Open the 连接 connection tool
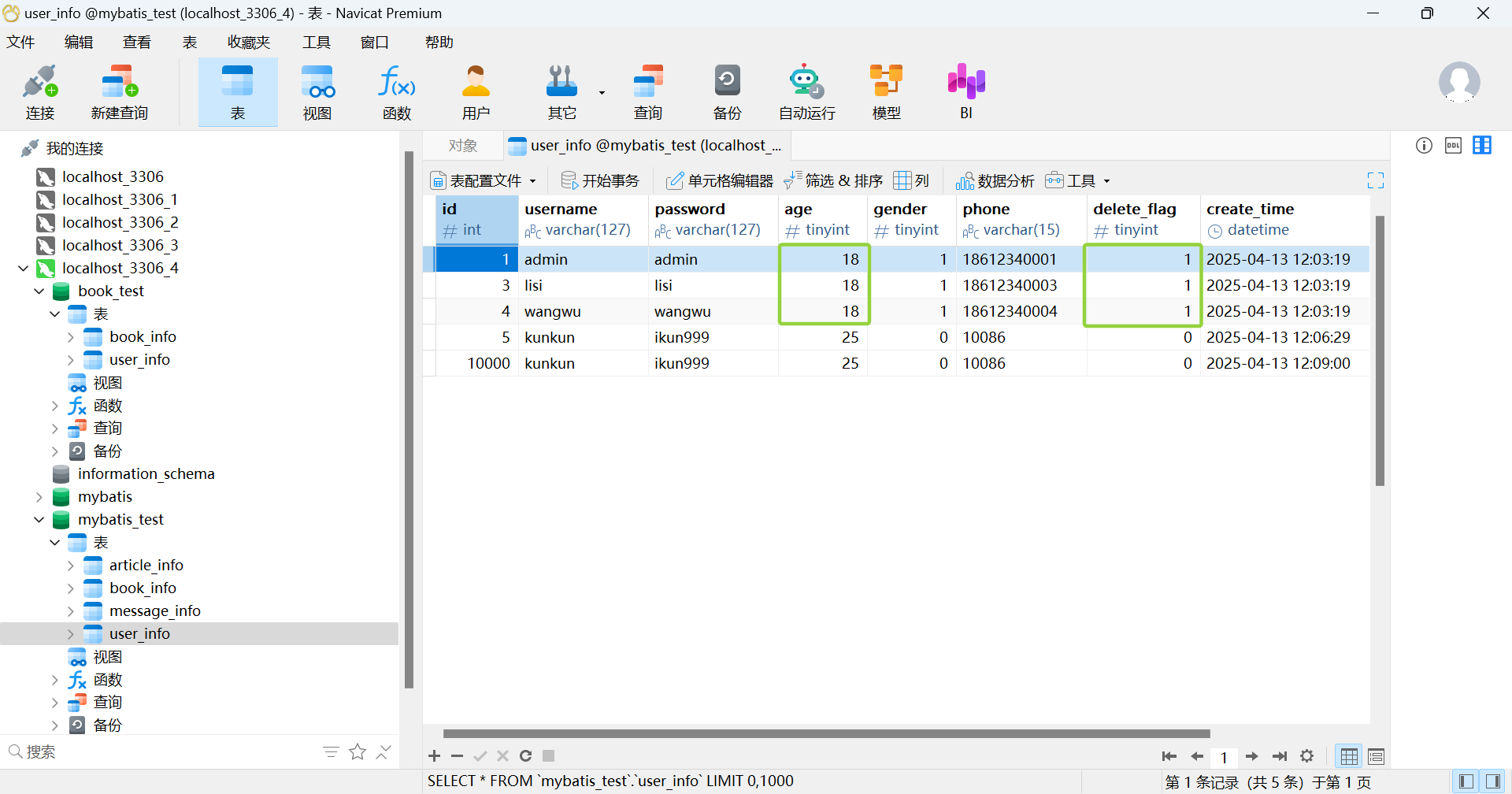Screen dimensions: 1512x794 (x=40, y=93)
